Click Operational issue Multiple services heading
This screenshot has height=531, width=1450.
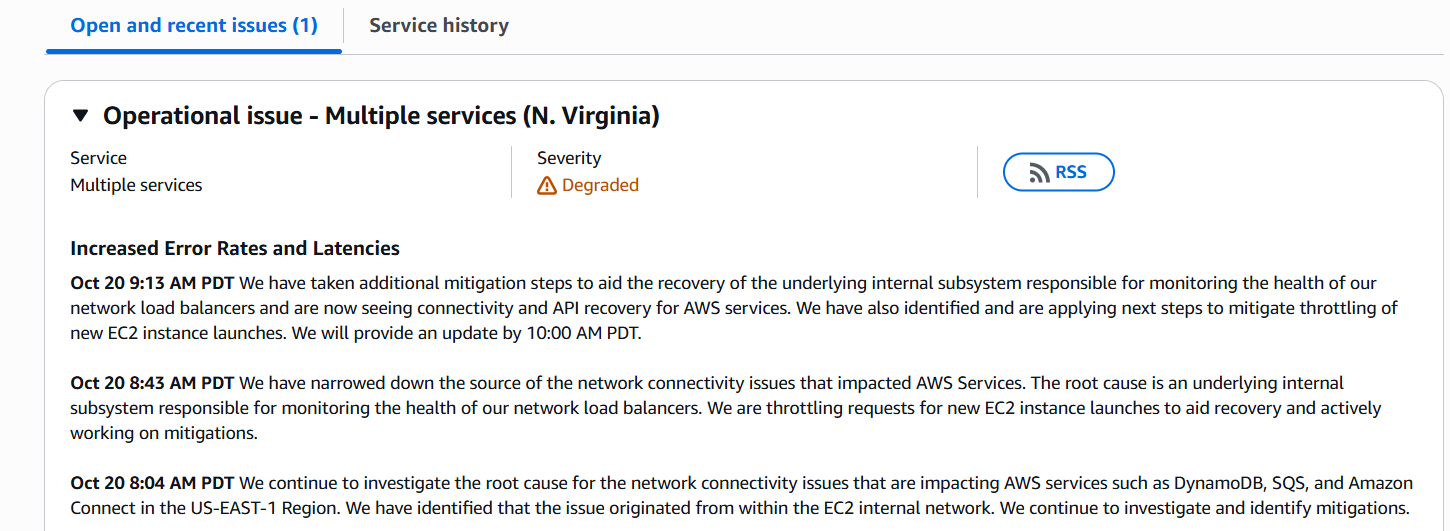click(381, 116)
